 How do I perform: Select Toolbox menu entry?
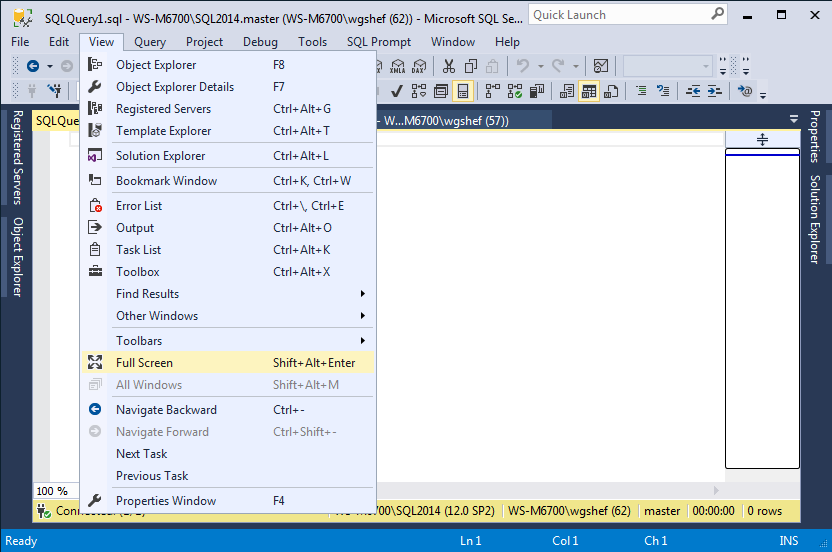(x=228, y=272)
